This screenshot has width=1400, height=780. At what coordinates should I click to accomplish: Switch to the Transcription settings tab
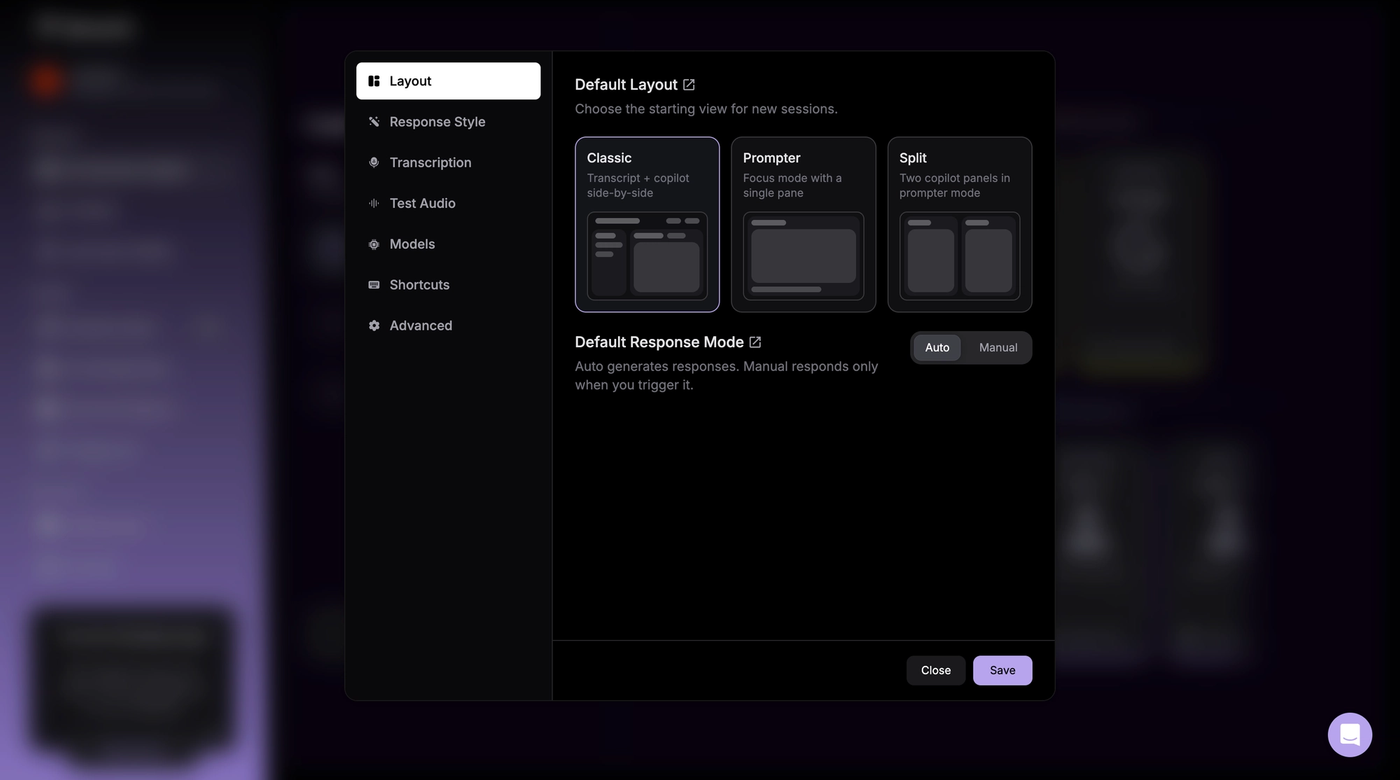tap(448, 162)
